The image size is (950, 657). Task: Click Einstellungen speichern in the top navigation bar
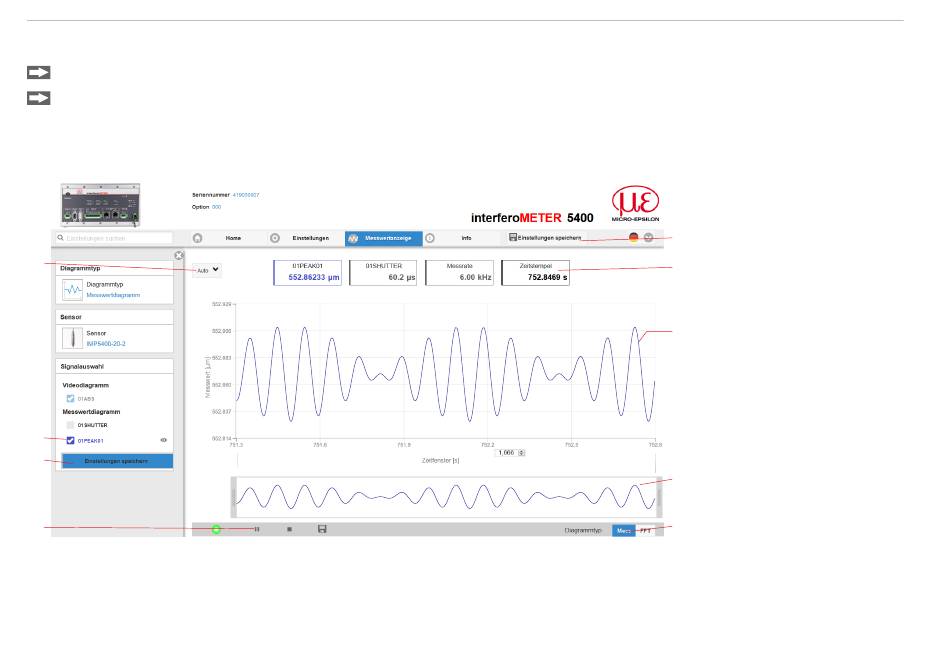(545, 238)
